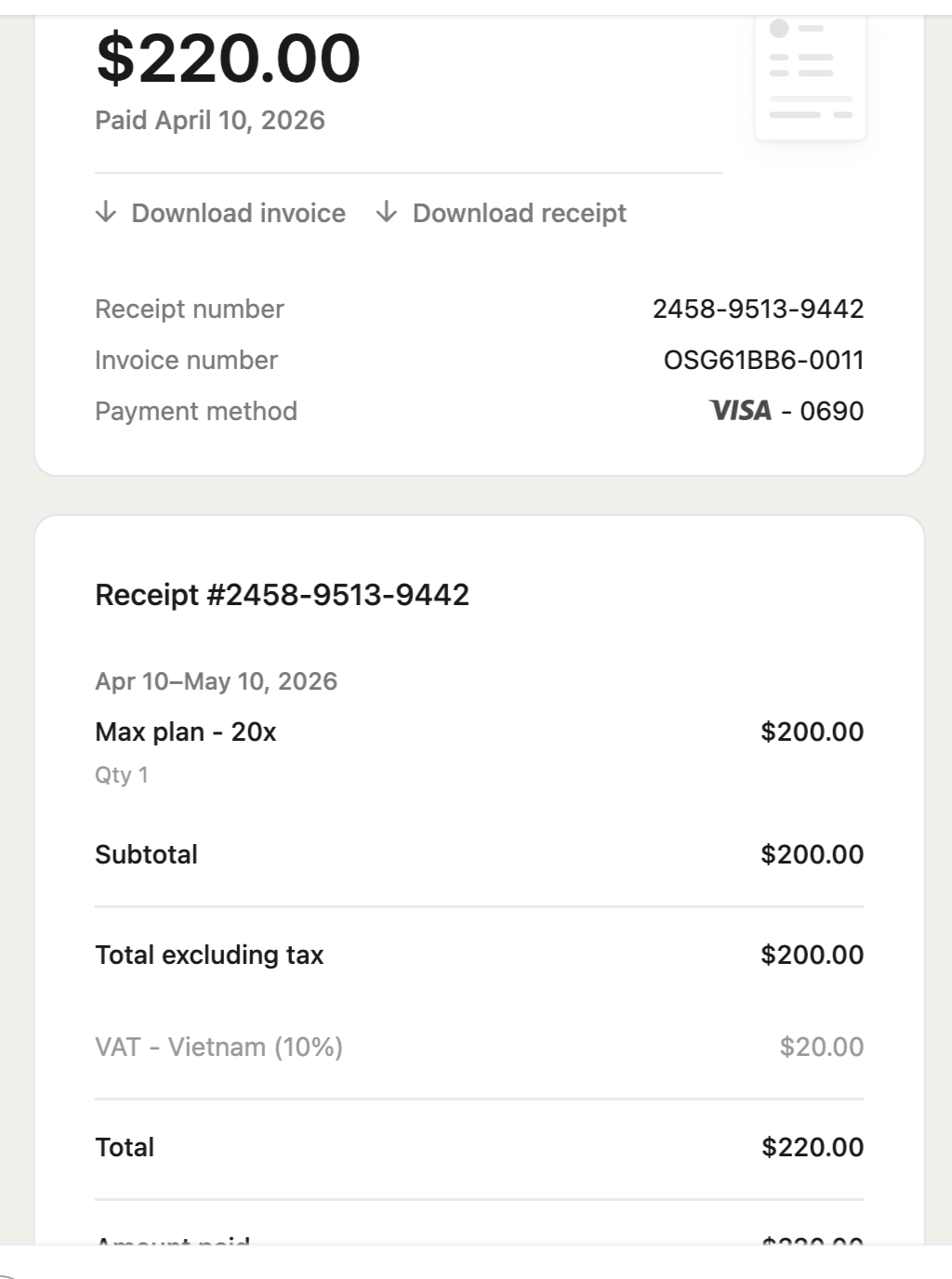
Task: Open the Download invoice link
Action: coord(238,214)
